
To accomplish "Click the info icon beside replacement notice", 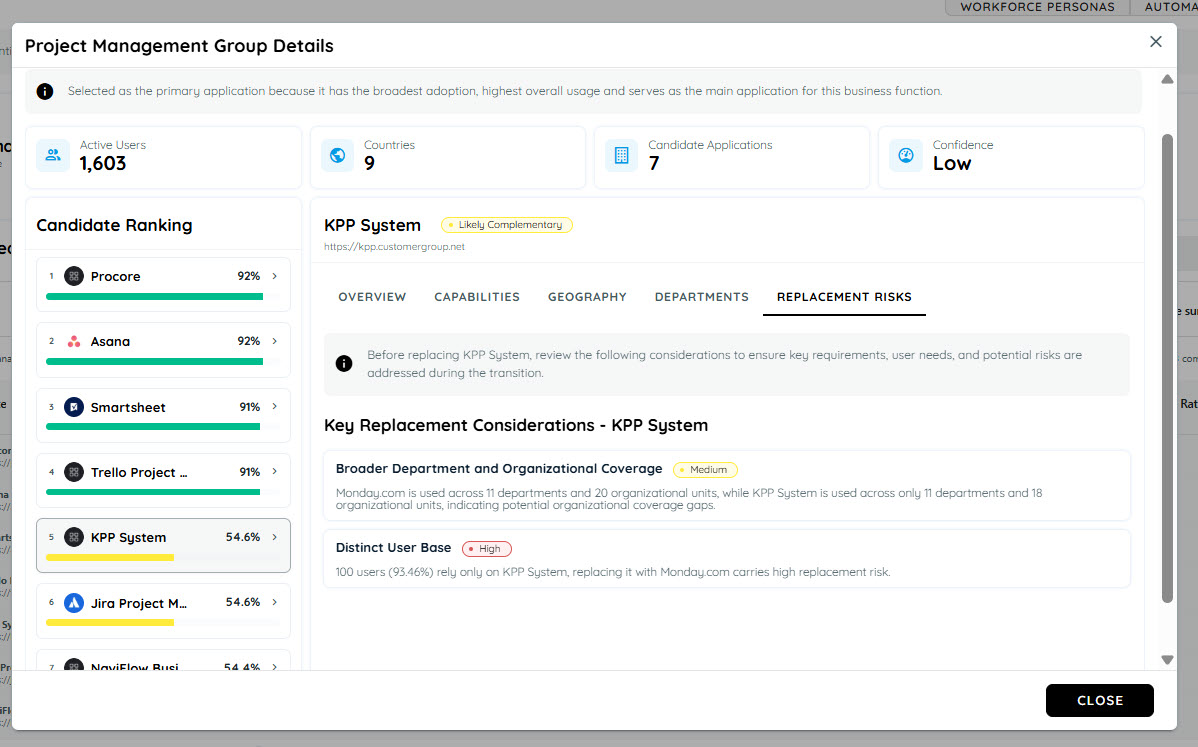I will coord(344,364).
